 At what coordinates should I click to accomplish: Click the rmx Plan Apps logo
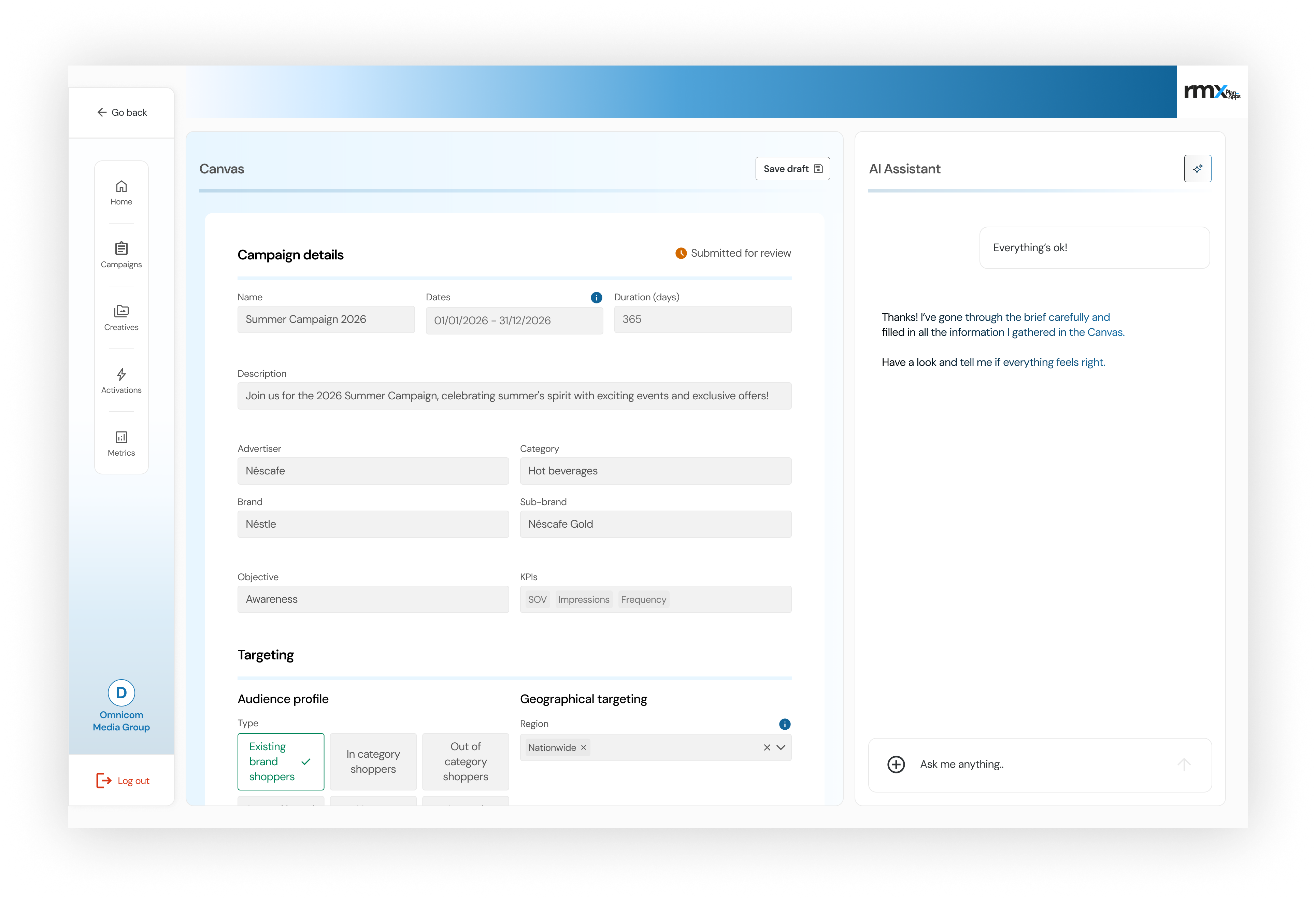pyautogui.click(x=1212, y=92)
